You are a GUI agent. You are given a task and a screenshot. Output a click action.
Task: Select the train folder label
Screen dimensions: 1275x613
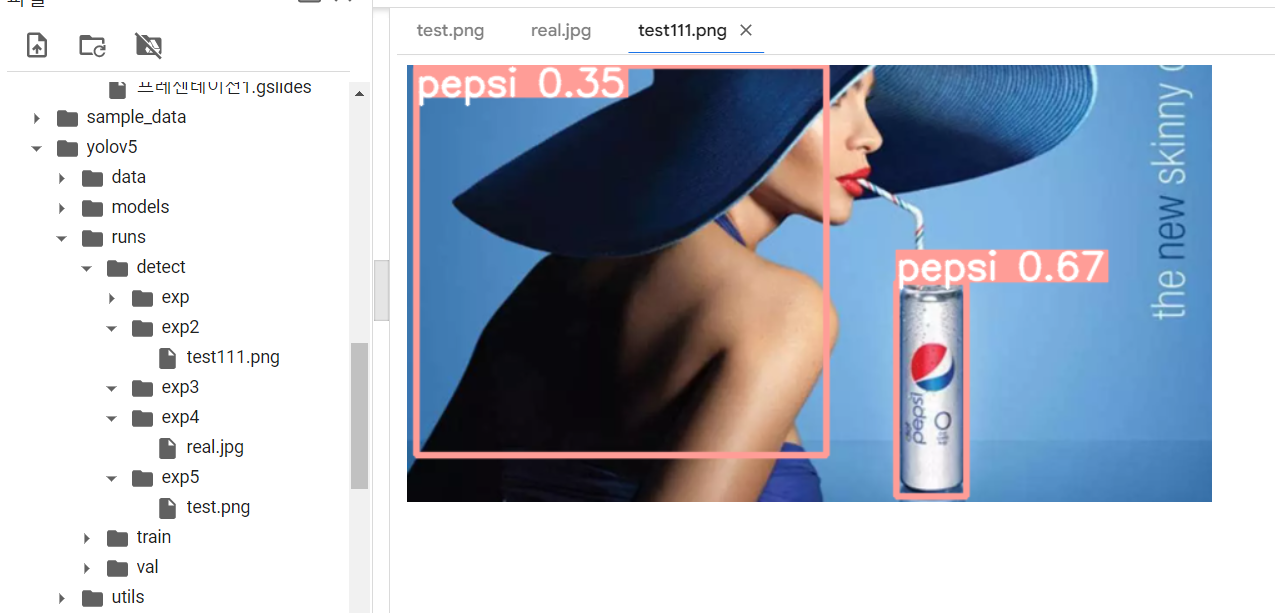[154, 537]
